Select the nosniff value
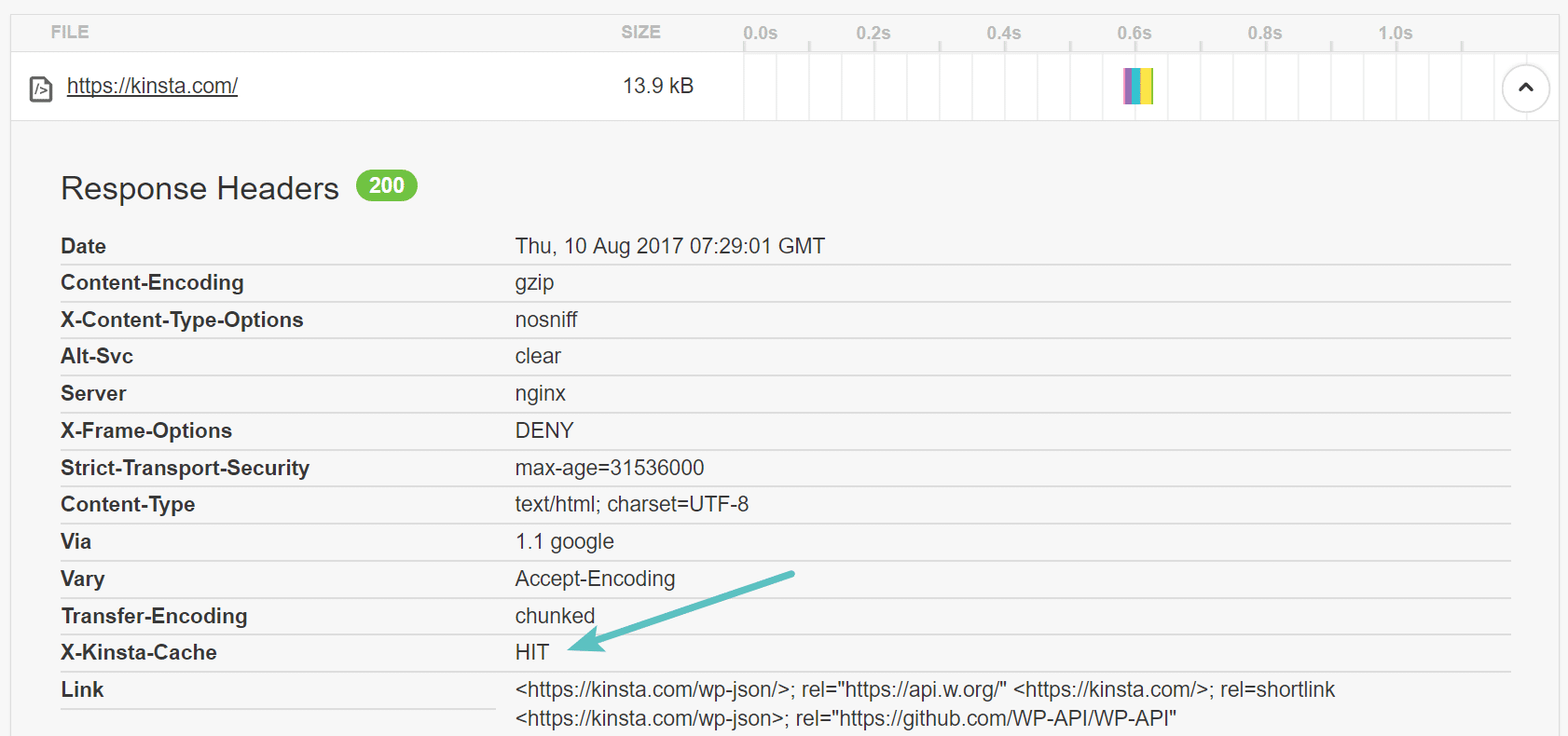Viewport: 1568px width, 736px height. [546, 320]
